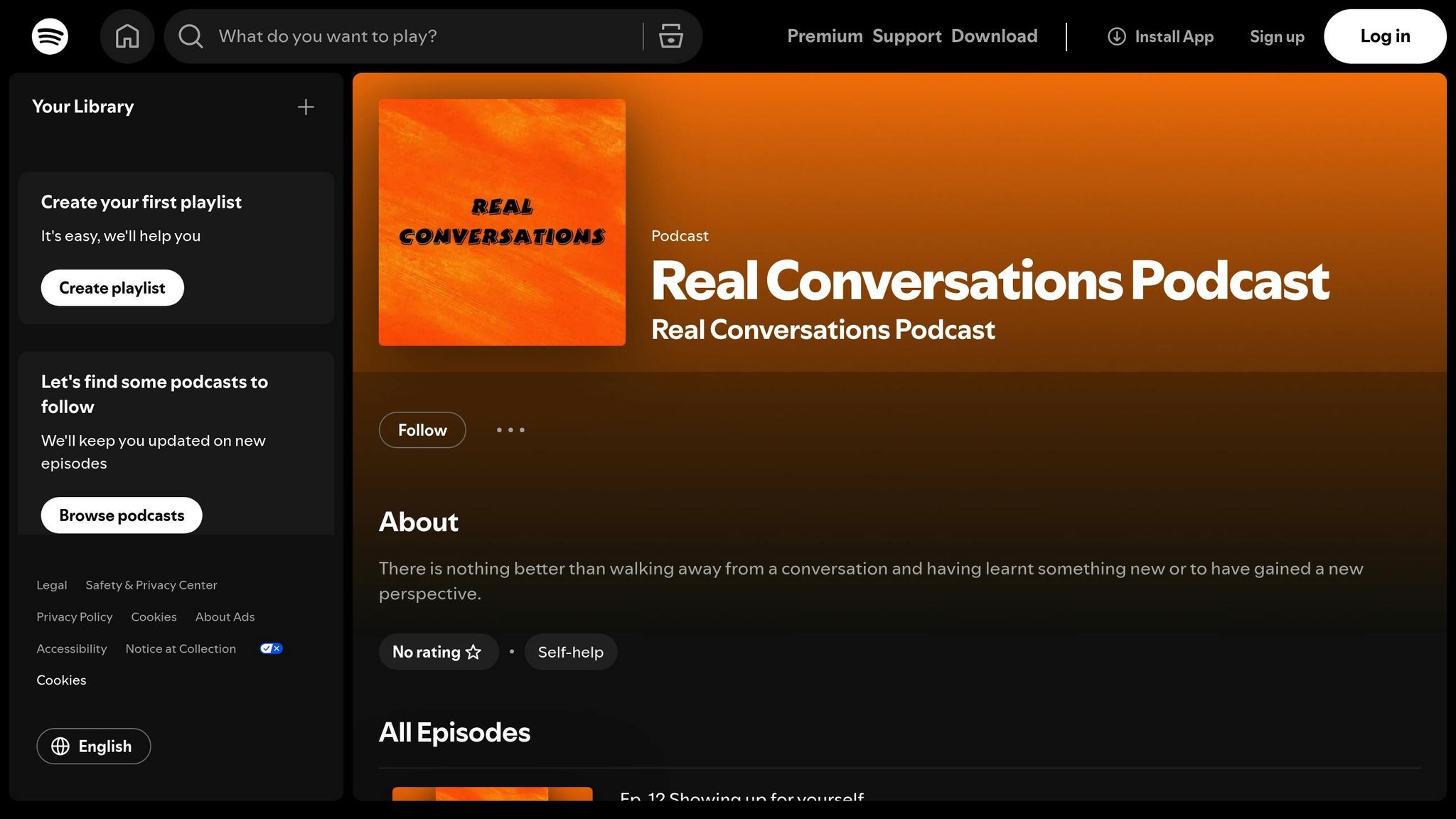Click the globe icon on the English button
The image size is (1456, 819).
coord(60,746)
